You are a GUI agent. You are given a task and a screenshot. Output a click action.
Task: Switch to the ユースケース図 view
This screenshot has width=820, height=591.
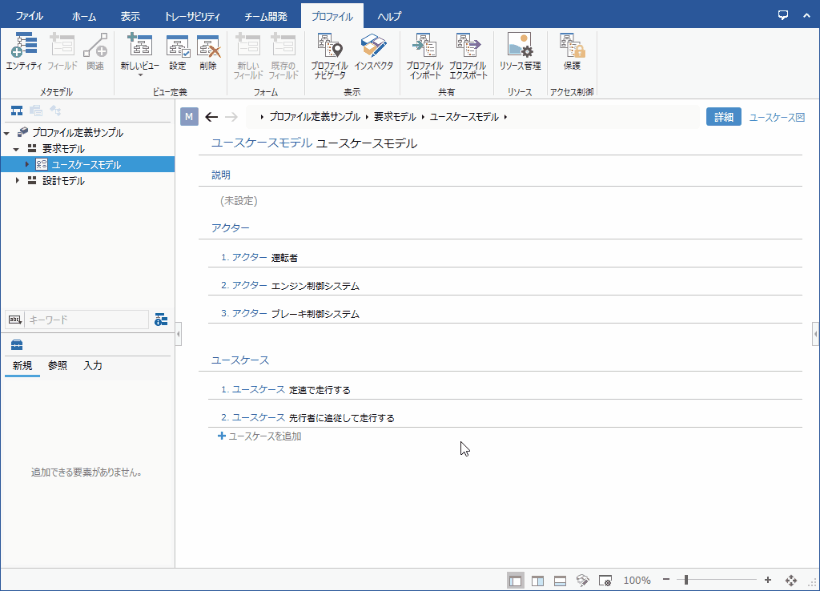[777, 117]
